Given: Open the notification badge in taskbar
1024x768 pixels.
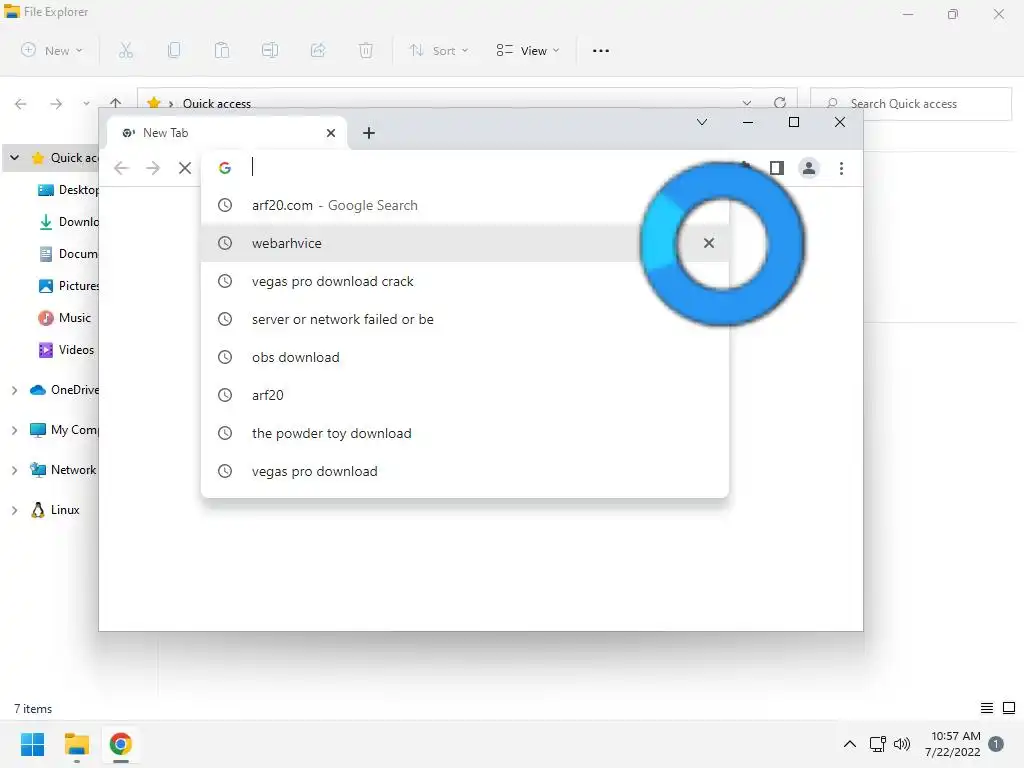Looking at the screenshot, I should (996, 744).
